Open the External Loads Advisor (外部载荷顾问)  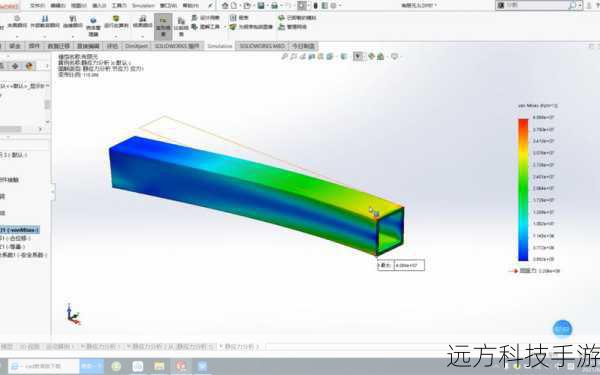(x=45, y=22)
